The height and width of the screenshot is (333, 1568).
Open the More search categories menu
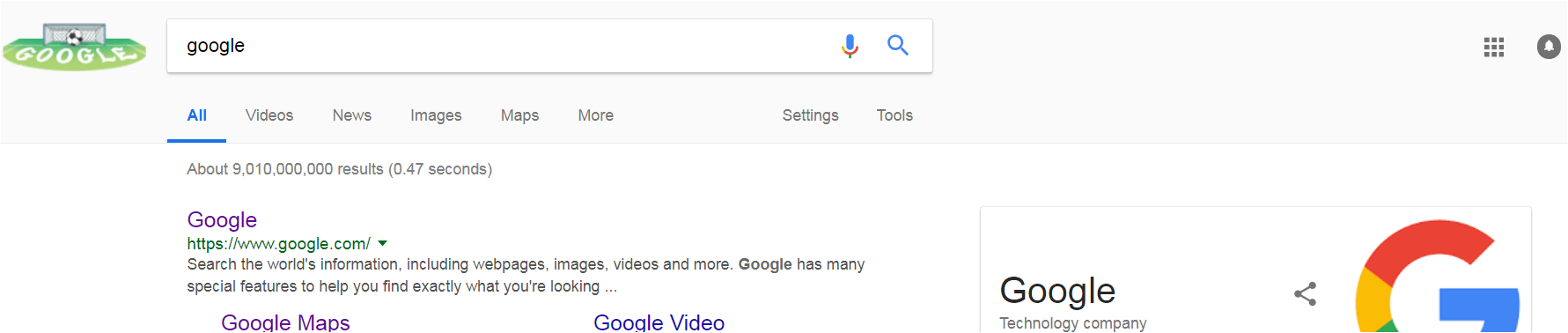[x=595, y=115]
